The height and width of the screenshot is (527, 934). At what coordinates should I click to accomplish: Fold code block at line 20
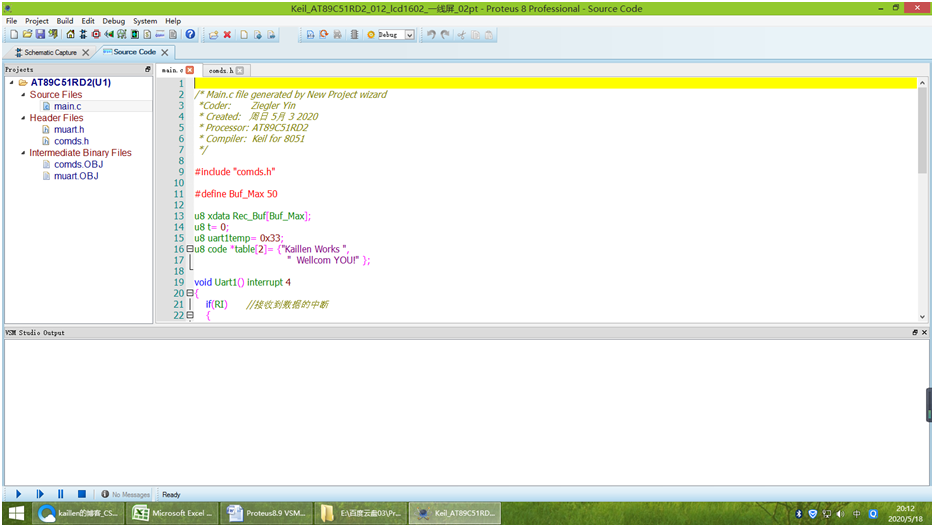coord(190,293)
